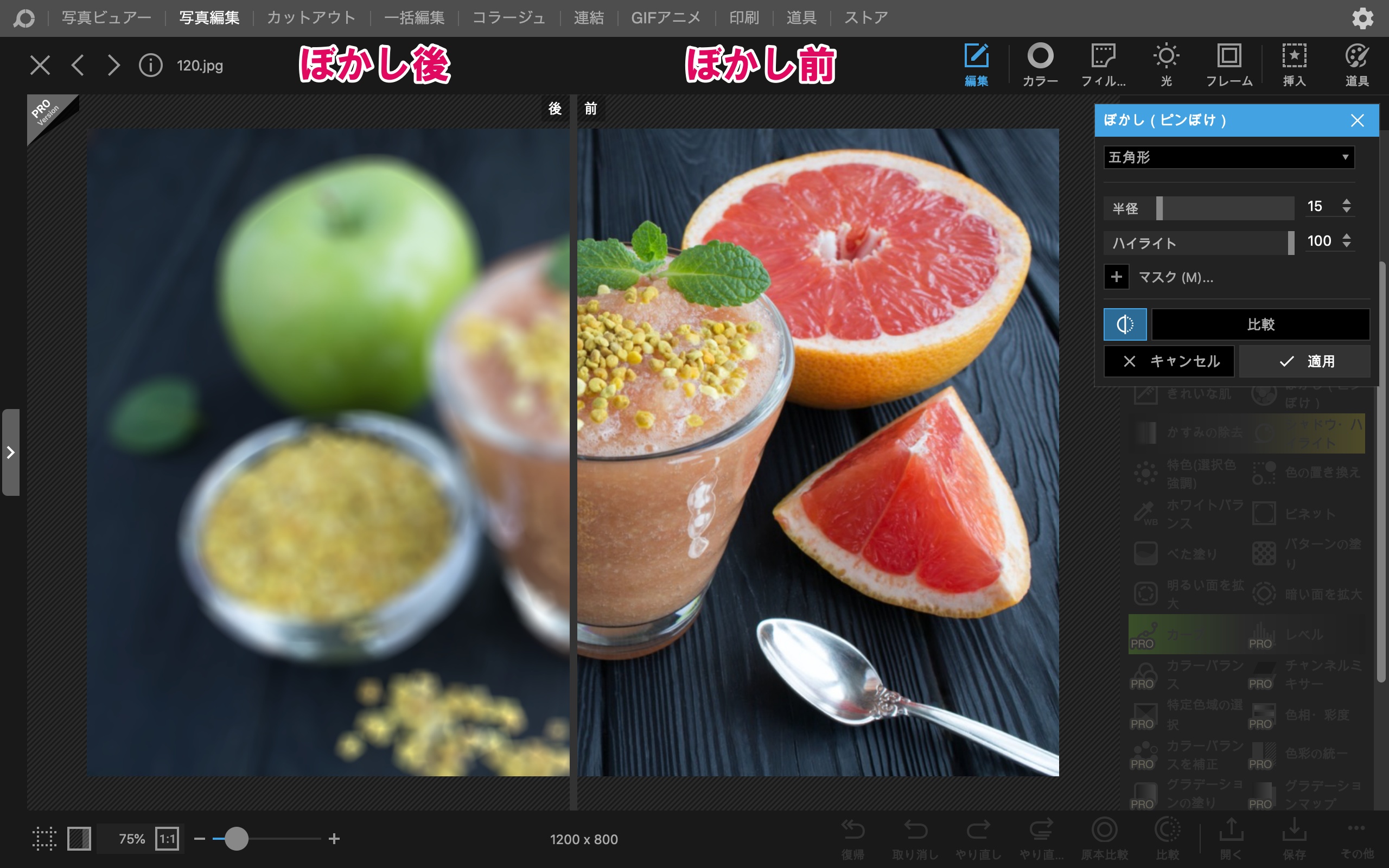This screenshot has width=1389, height=868.
Task: Click the 適用 apply button
Action: (1304, 361)
